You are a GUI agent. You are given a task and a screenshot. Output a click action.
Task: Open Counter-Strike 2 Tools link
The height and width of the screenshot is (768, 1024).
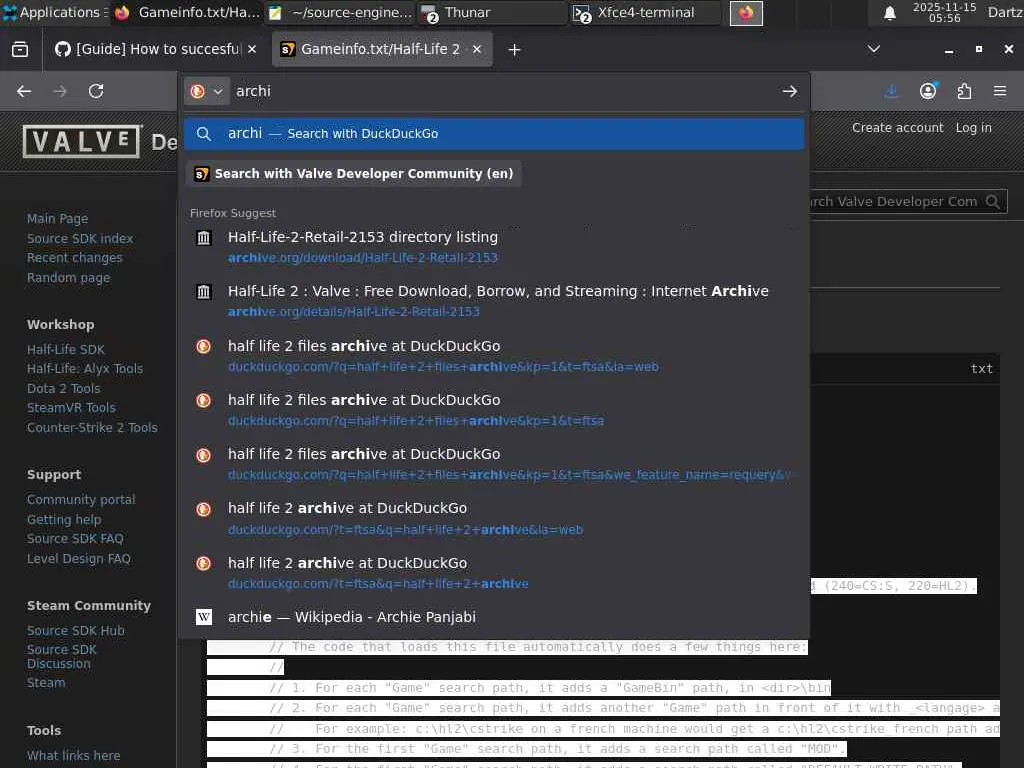[x=92, y=427]
